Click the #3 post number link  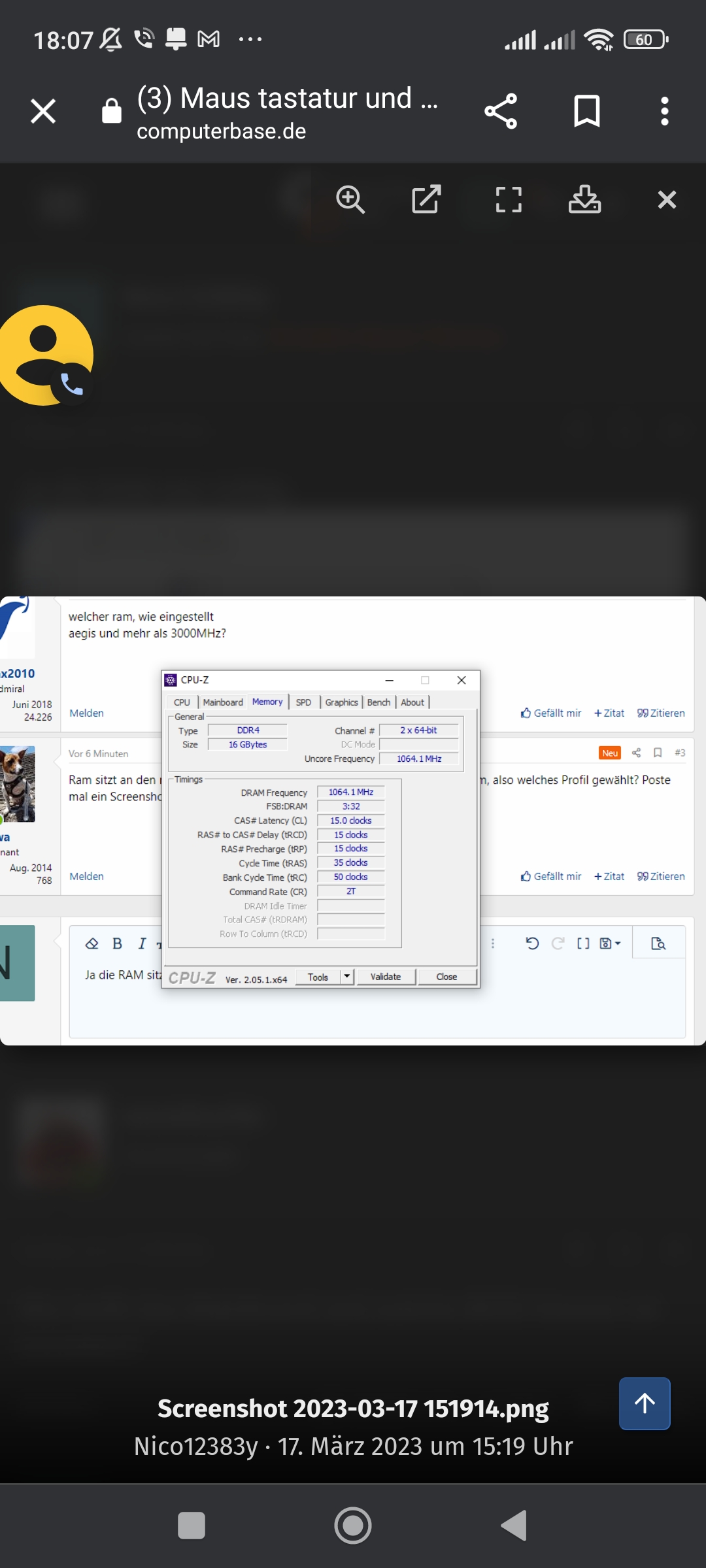pos(680,753)
